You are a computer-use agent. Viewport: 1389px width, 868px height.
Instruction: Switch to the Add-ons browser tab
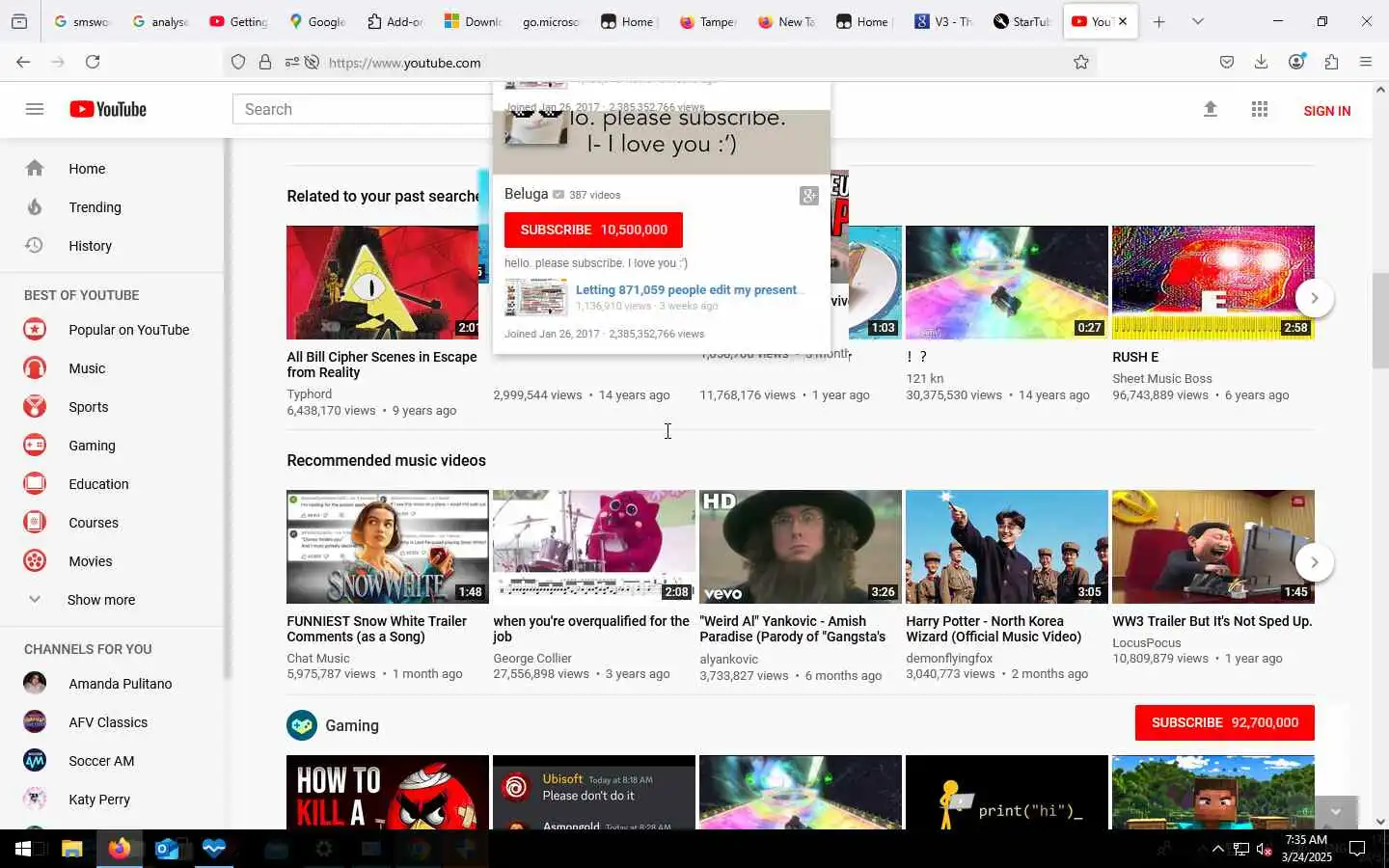395,21
